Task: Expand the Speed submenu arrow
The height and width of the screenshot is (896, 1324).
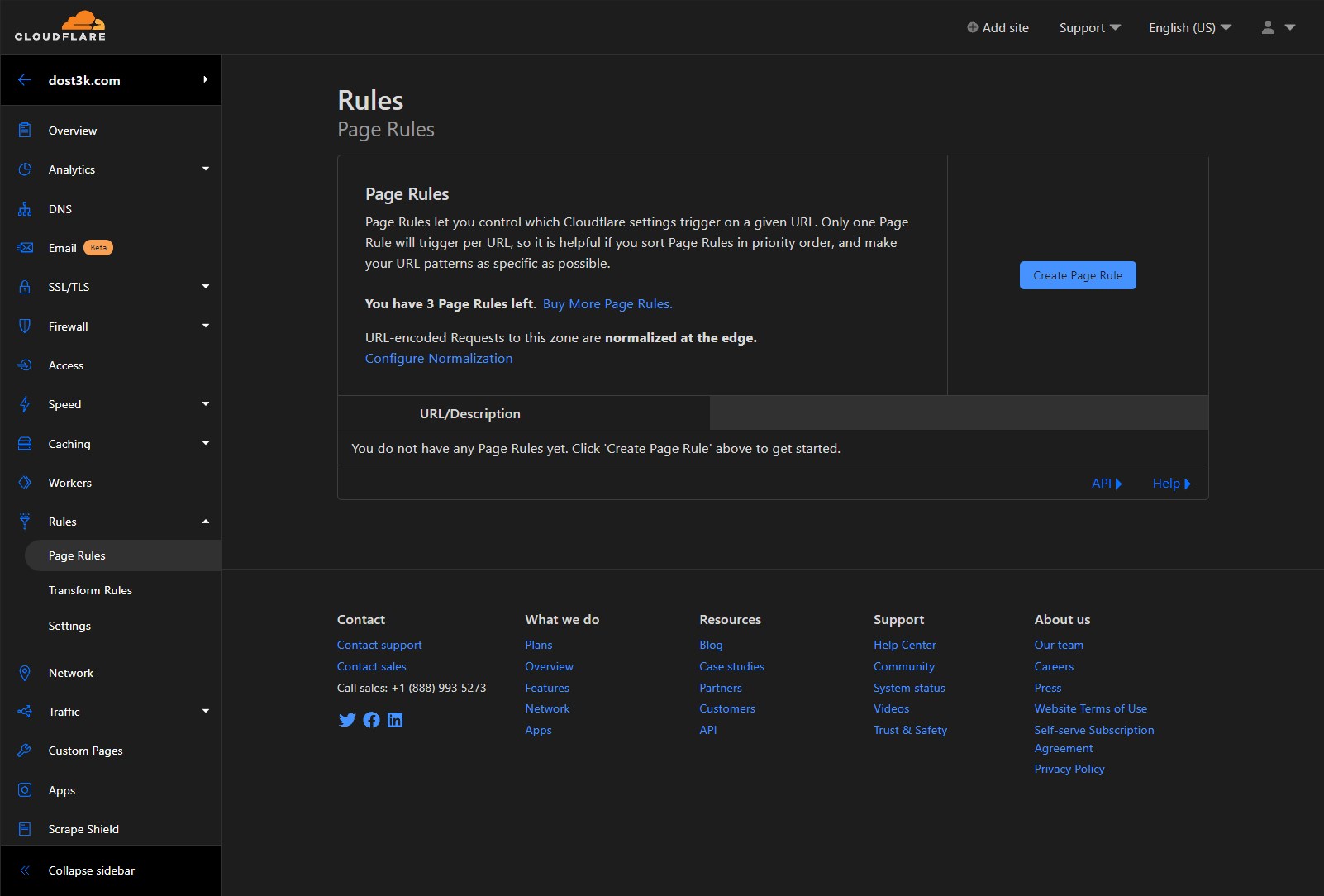Action: (x=206, y=403)
